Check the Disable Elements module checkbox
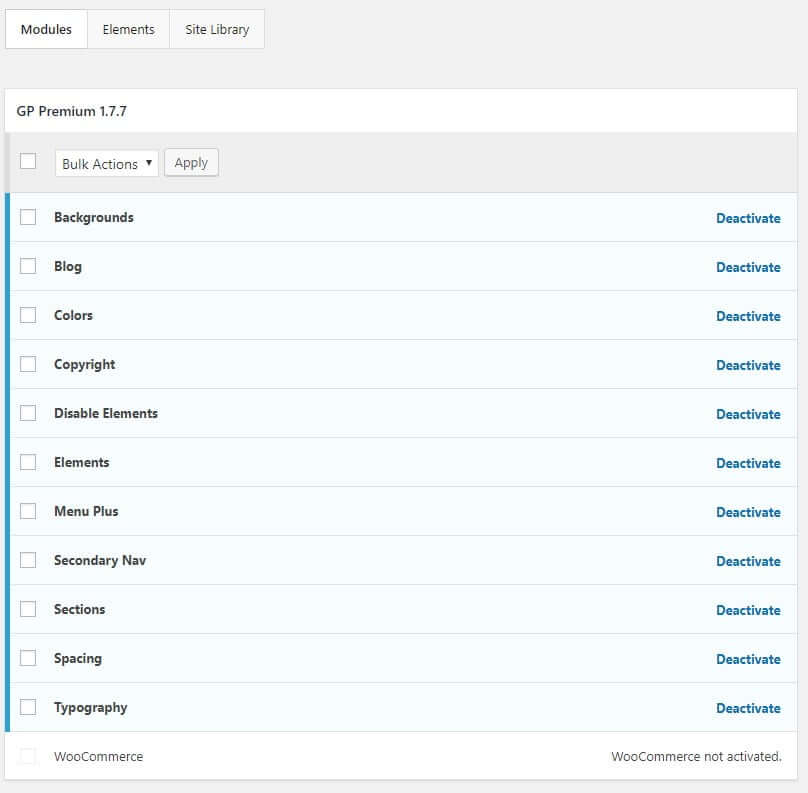 click(x=28, y=413)
